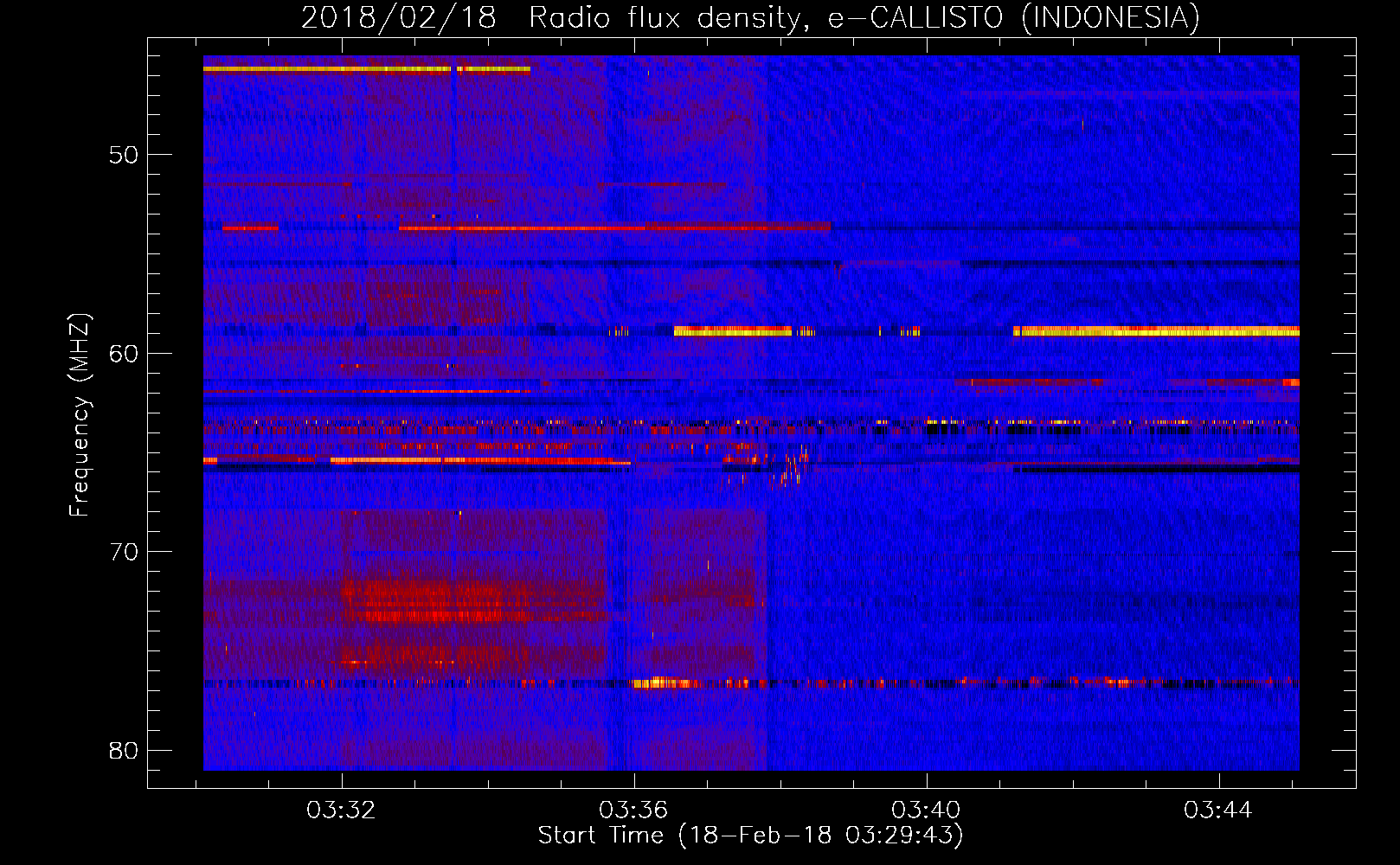
Task: Click the 'Start Time (18-Feb-18 03:29:43)' axis label
Action: [x=750, y=836]
